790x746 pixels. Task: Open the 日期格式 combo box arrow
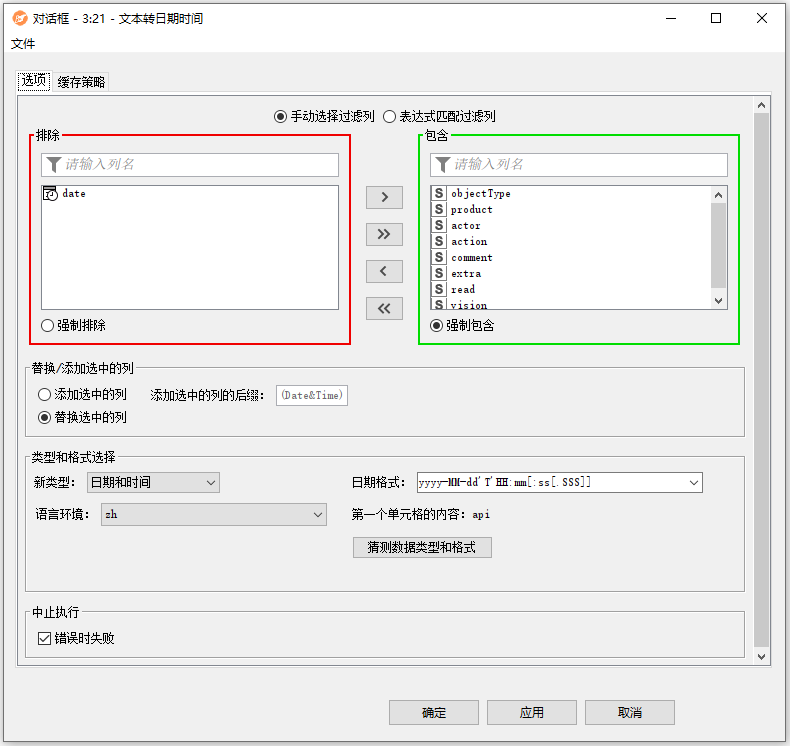(694, 483)
